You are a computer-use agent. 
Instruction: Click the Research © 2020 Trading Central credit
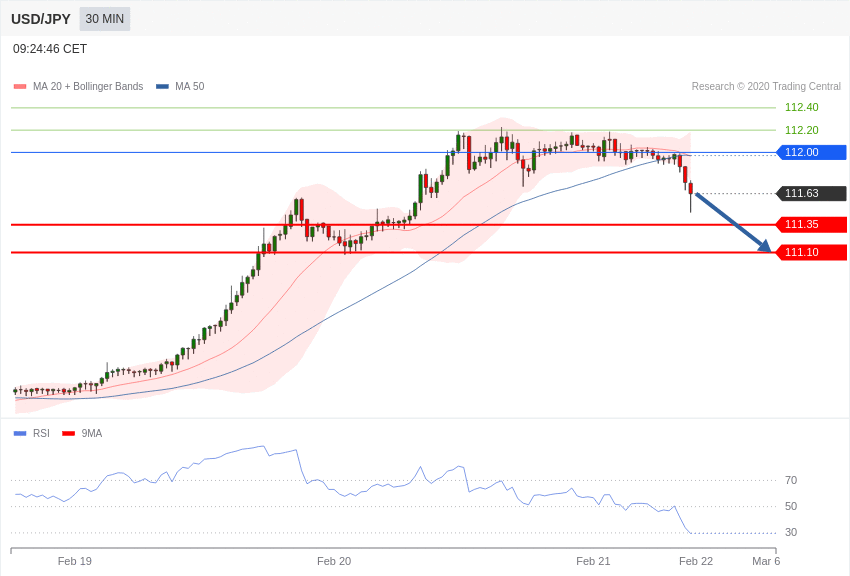(x=766, y=86)
